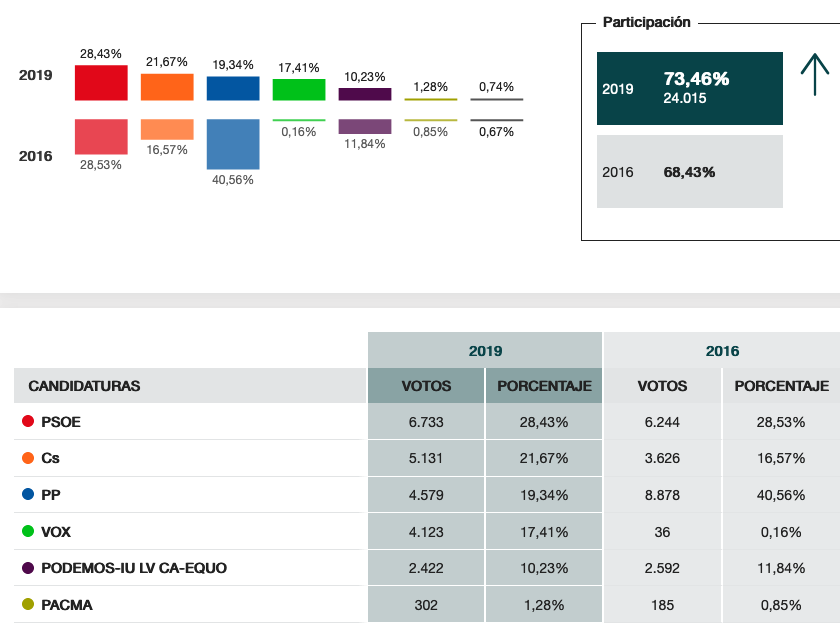Select the dark purple 2019 chart bar

click(x=365, y=94)
